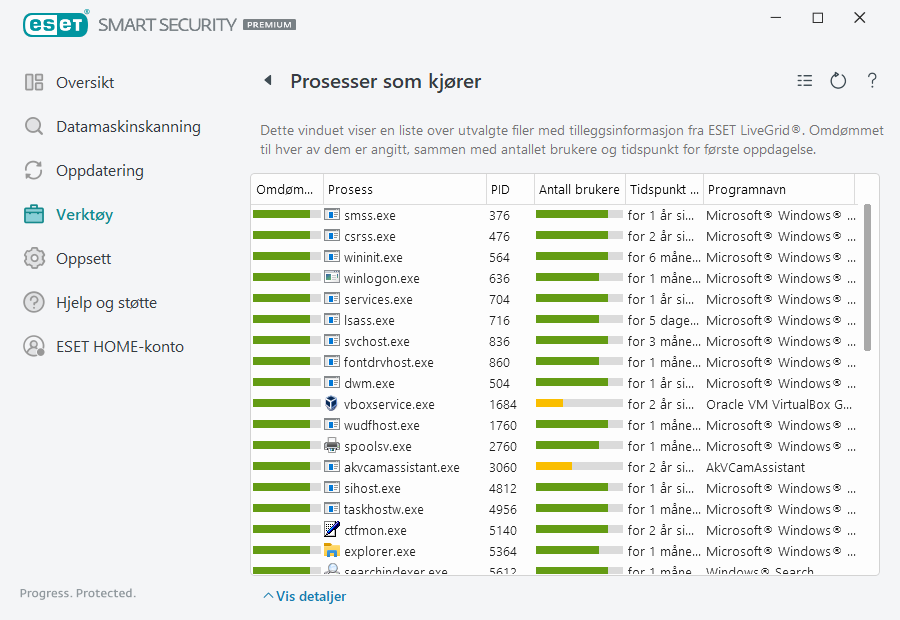Click the yellow user bar for akvcamassistant.exe
Screen dimensions: 900x620
pyautogui.click(x=554, y=467)
